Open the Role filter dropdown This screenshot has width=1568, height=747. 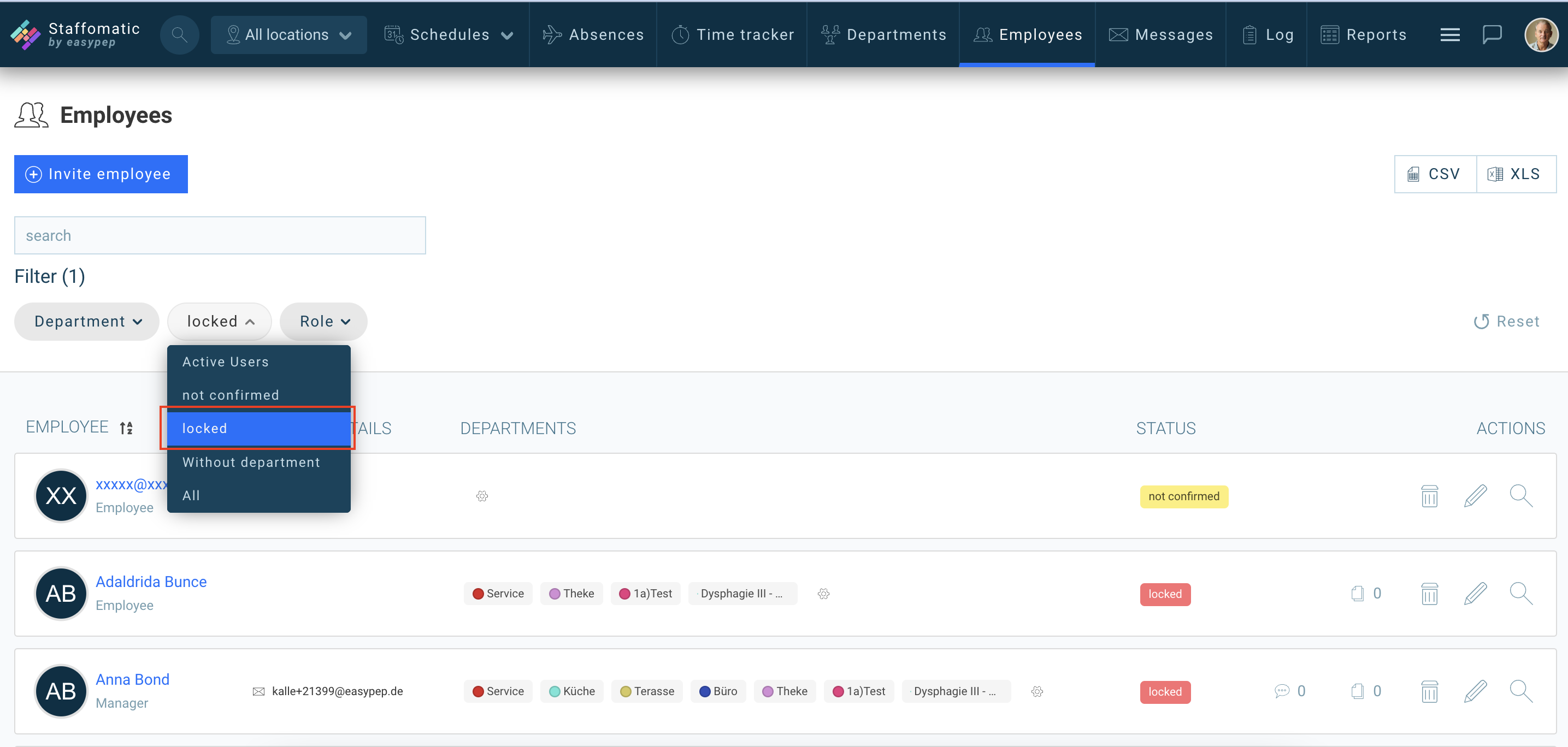pos(323,321)
